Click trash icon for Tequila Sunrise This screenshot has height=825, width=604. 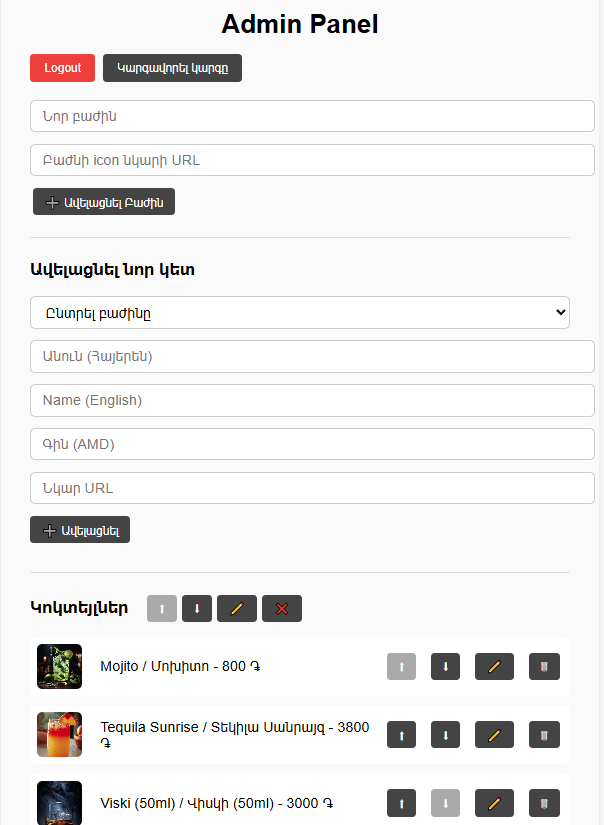click(544, 735)
